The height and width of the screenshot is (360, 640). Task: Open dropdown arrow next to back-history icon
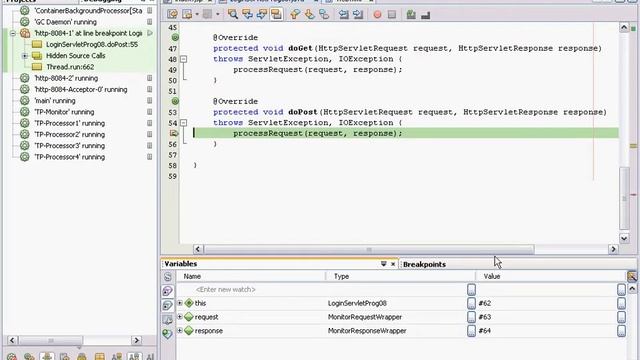tap(197, 15)
